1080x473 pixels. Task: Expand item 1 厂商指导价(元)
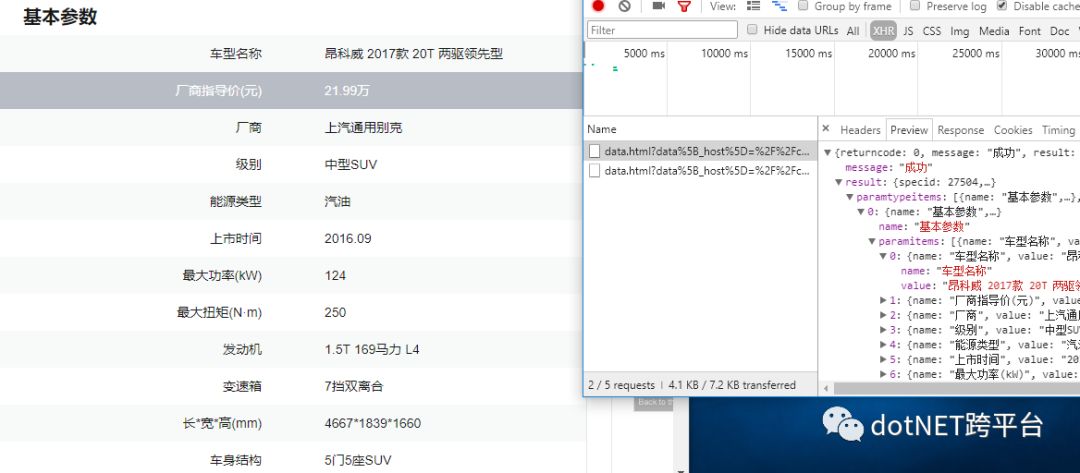pyautogui.click(x=883, y=300)
